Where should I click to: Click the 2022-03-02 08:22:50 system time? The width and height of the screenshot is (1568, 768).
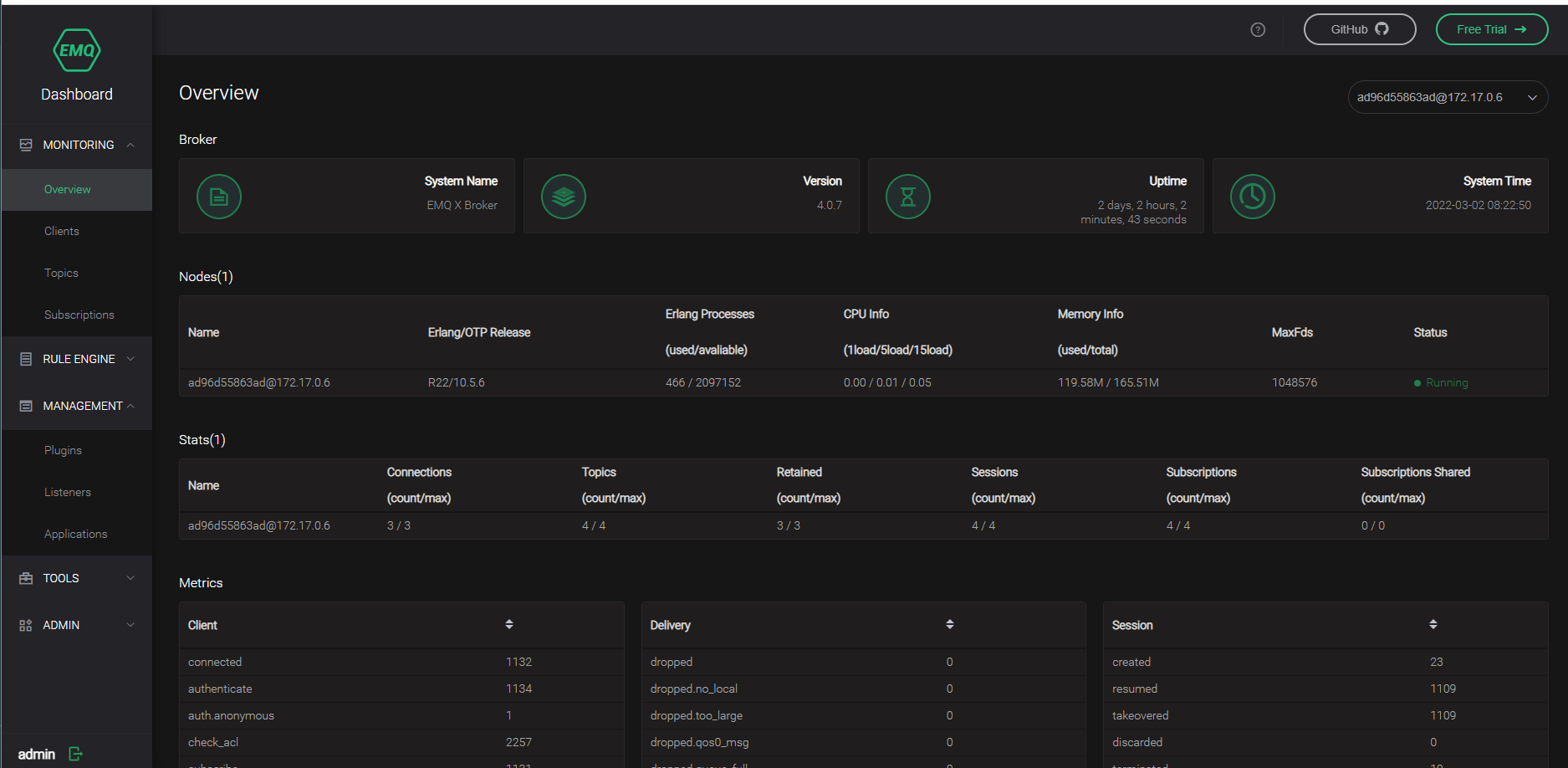point(1479,205)
